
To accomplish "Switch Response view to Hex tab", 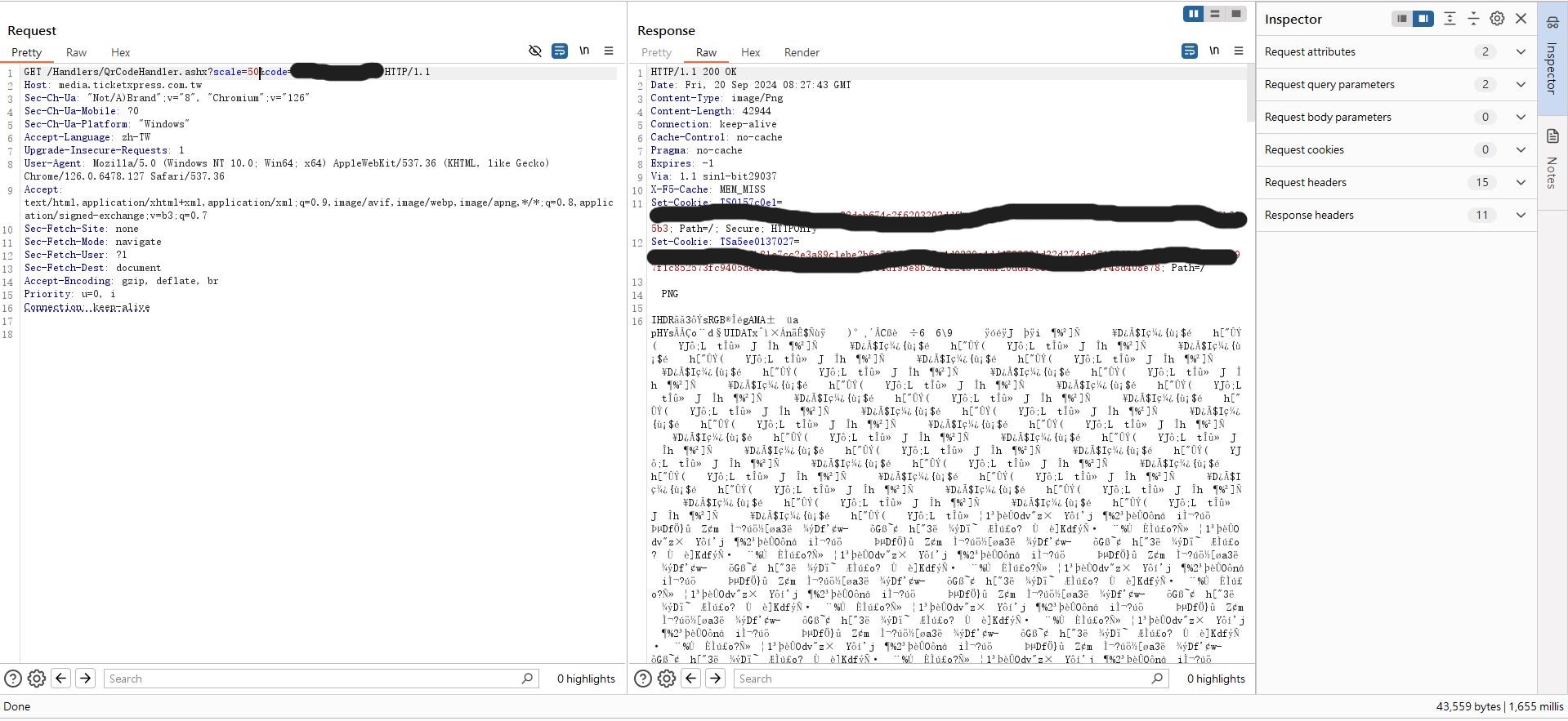I will (750, 52).
